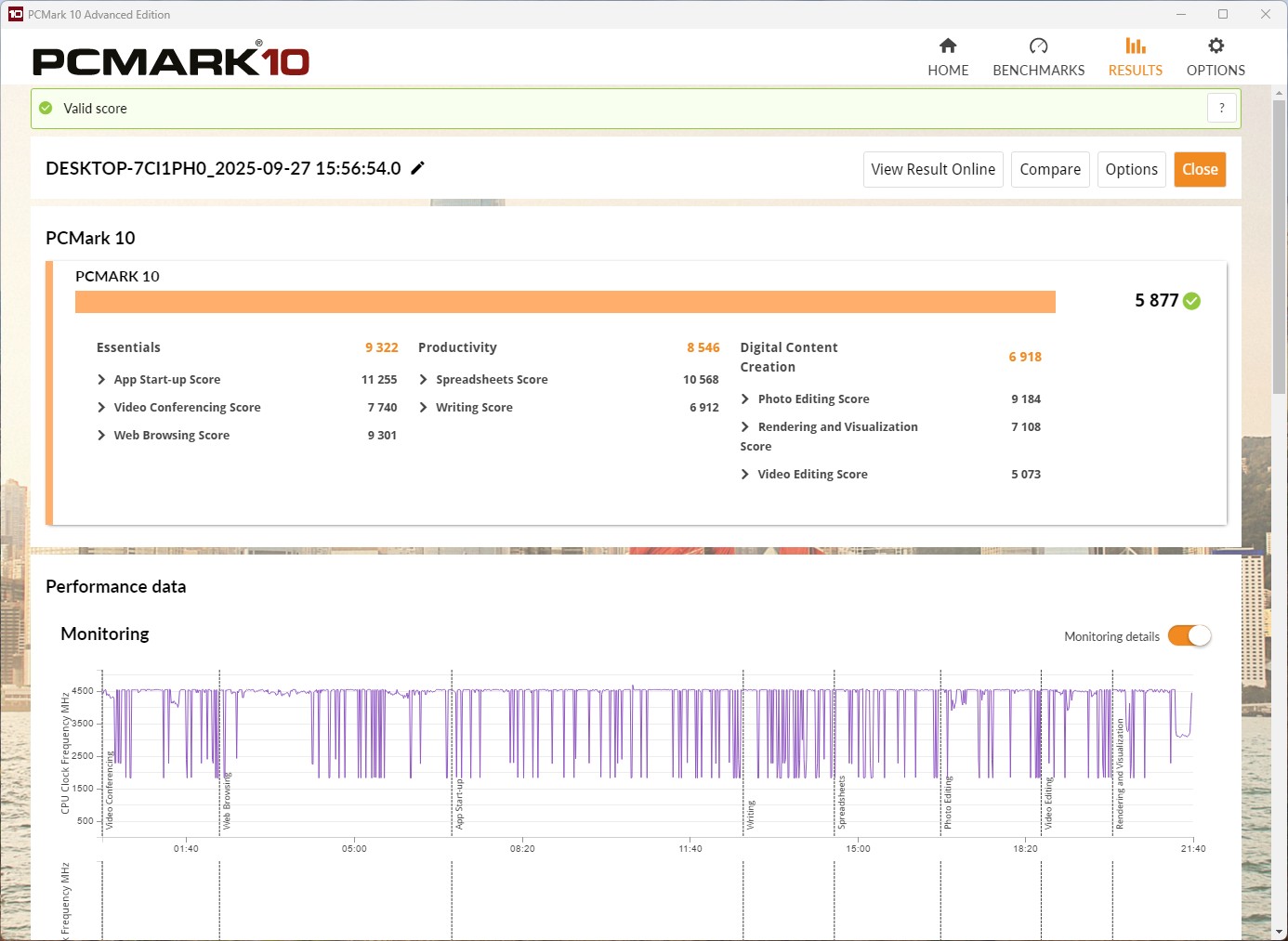Click the Results bar chart icon
Viewport: 1288px width, 941px height.
click(1135, 46)
